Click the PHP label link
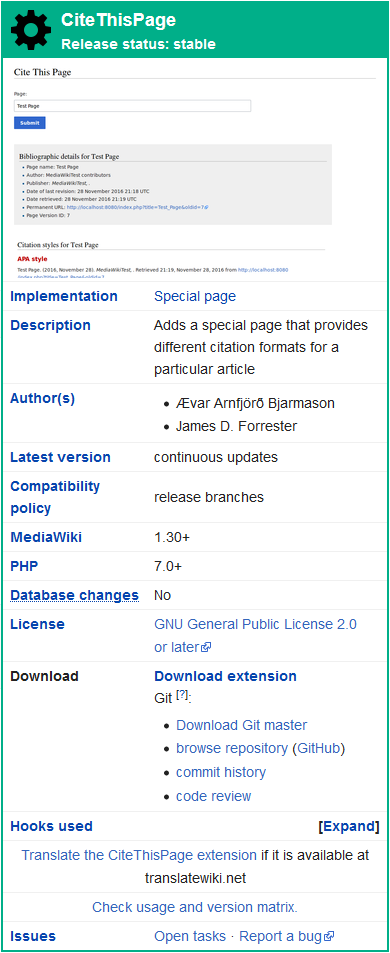Image resolution: width=390 pixels, height=953 pixels. click(24, 566)
